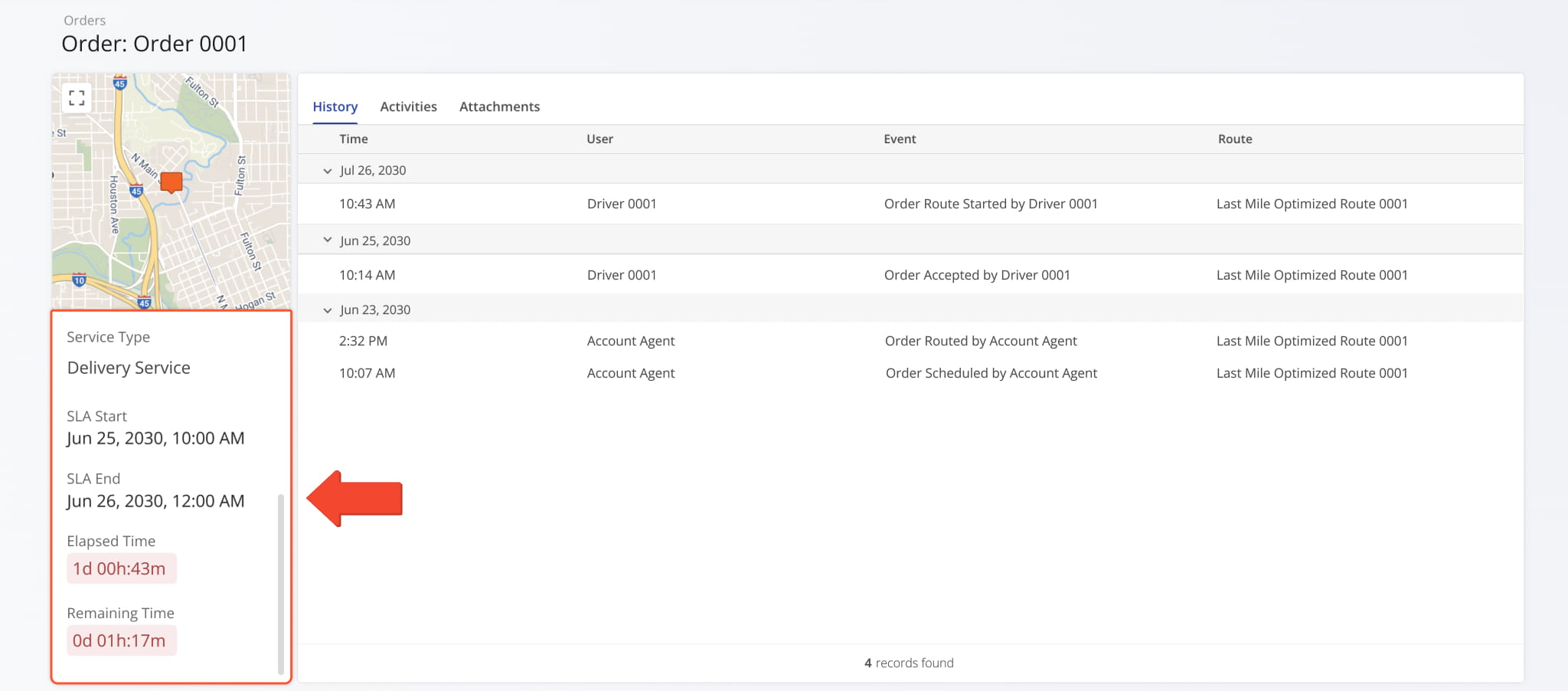Click the User column header
The height and width of the screenshot is (691, 1568).
click(x=599, y=139)
